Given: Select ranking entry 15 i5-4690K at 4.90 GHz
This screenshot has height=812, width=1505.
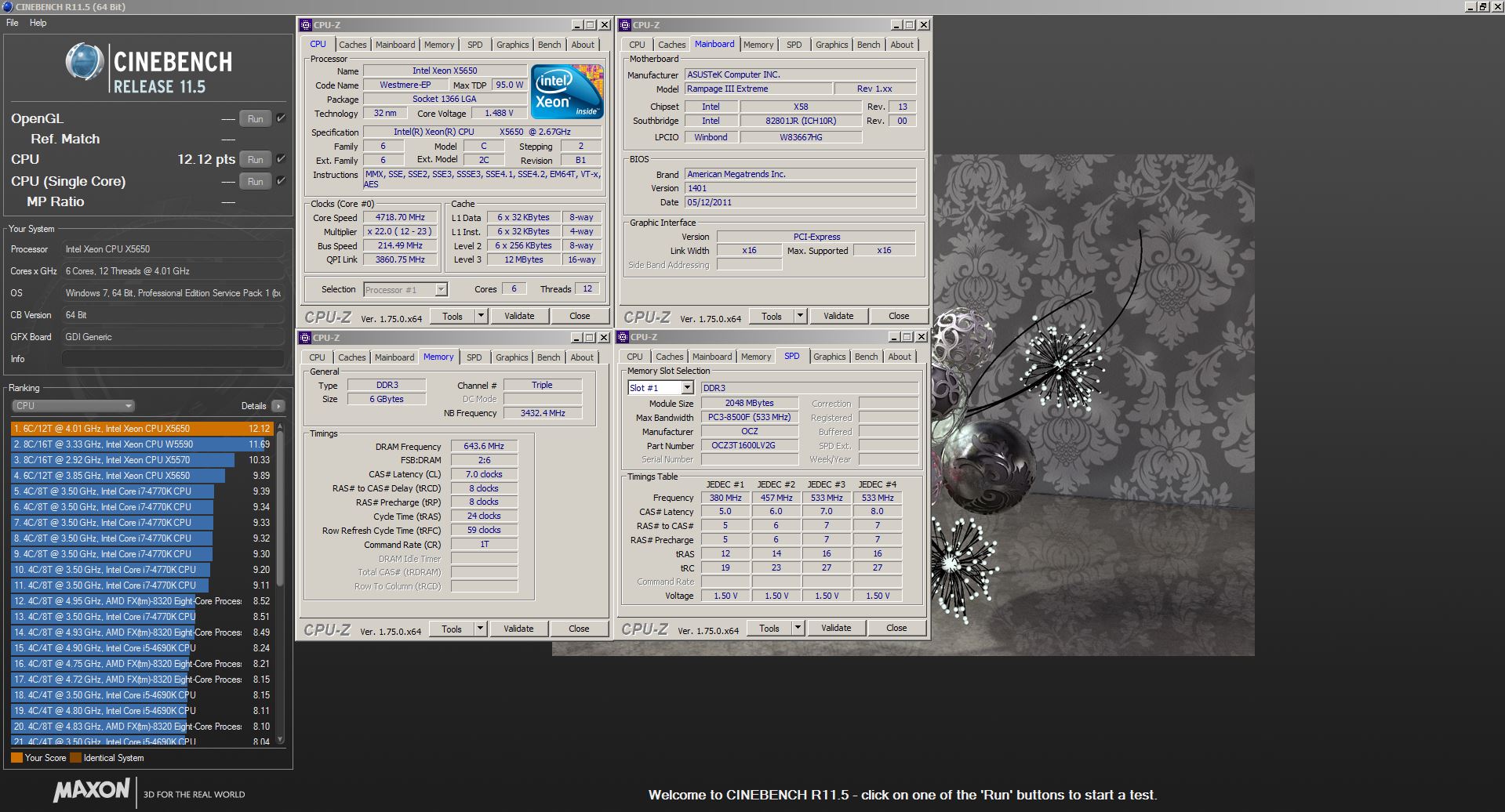Looking at the screenshot, I should [142, 648].
